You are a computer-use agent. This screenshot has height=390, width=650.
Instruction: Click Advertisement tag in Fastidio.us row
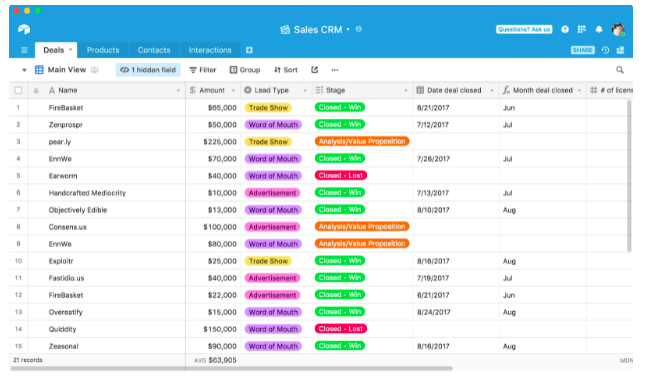click(273, 278)
